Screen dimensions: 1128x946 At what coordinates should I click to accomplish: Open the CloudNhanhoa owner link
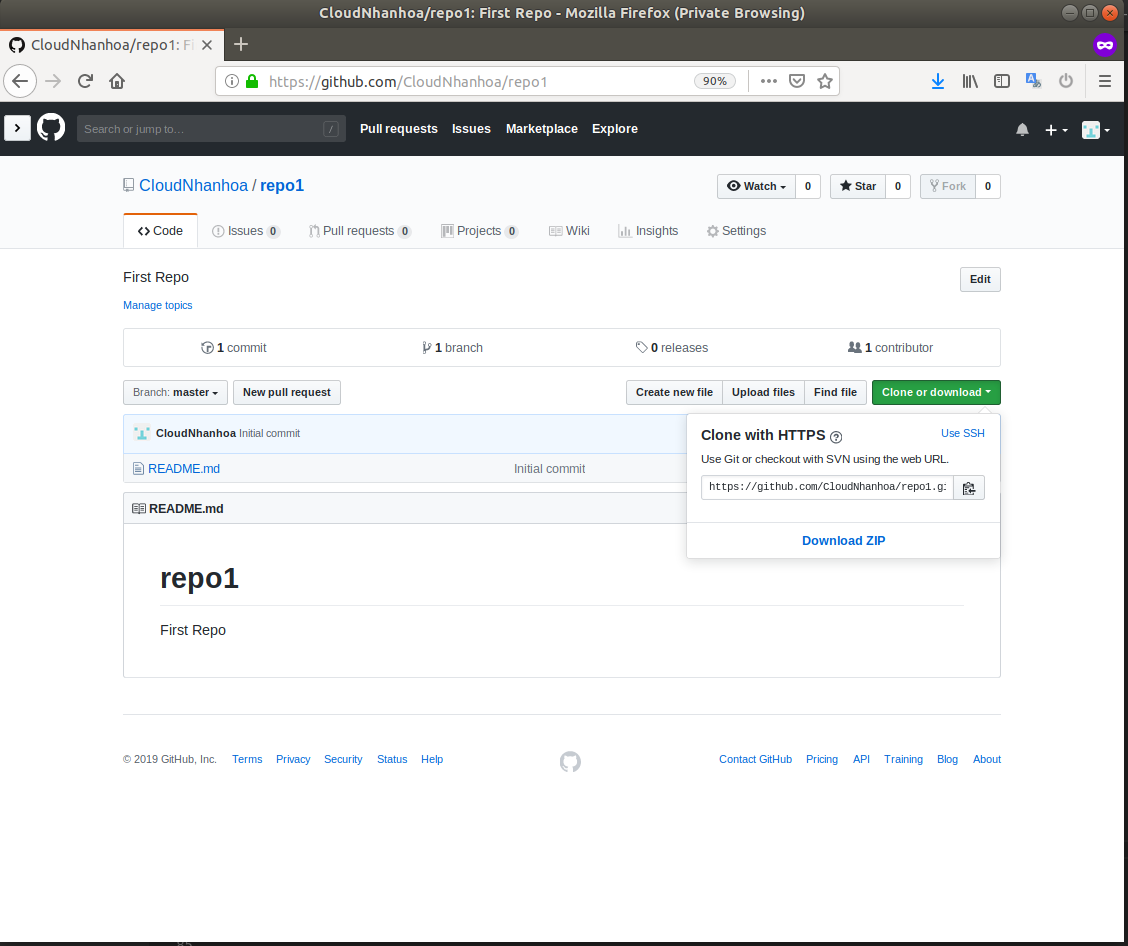tap(193, 186)
